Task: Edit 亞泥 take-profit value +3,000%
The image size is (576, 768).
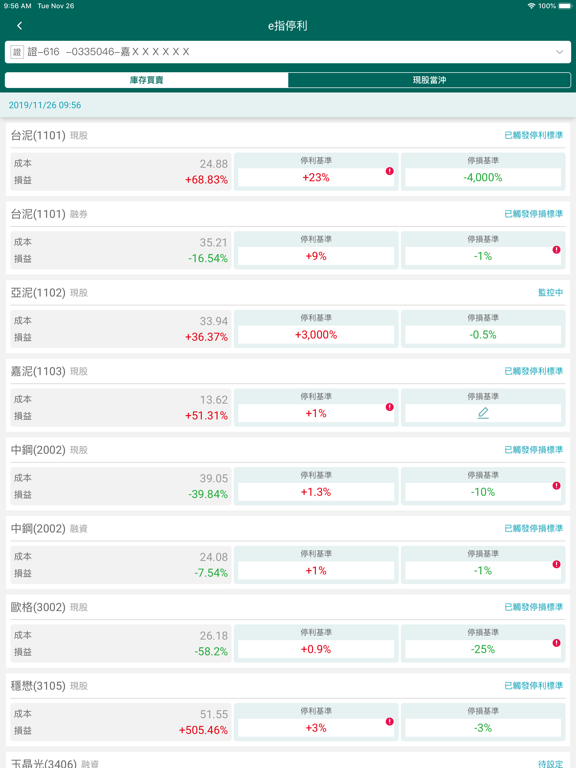Action: (316, 335)
